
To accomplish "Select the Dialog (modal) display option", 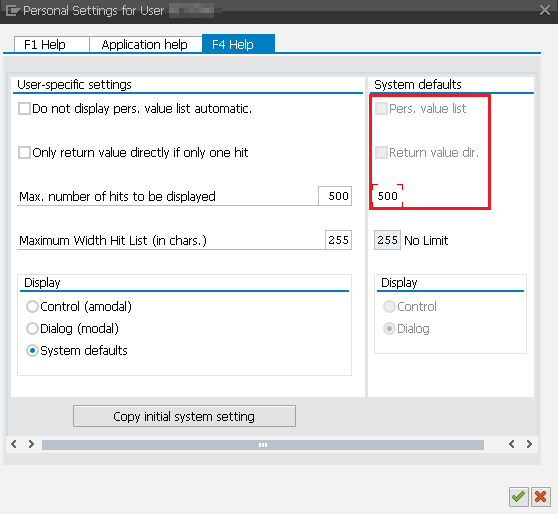I will point(32,329).
